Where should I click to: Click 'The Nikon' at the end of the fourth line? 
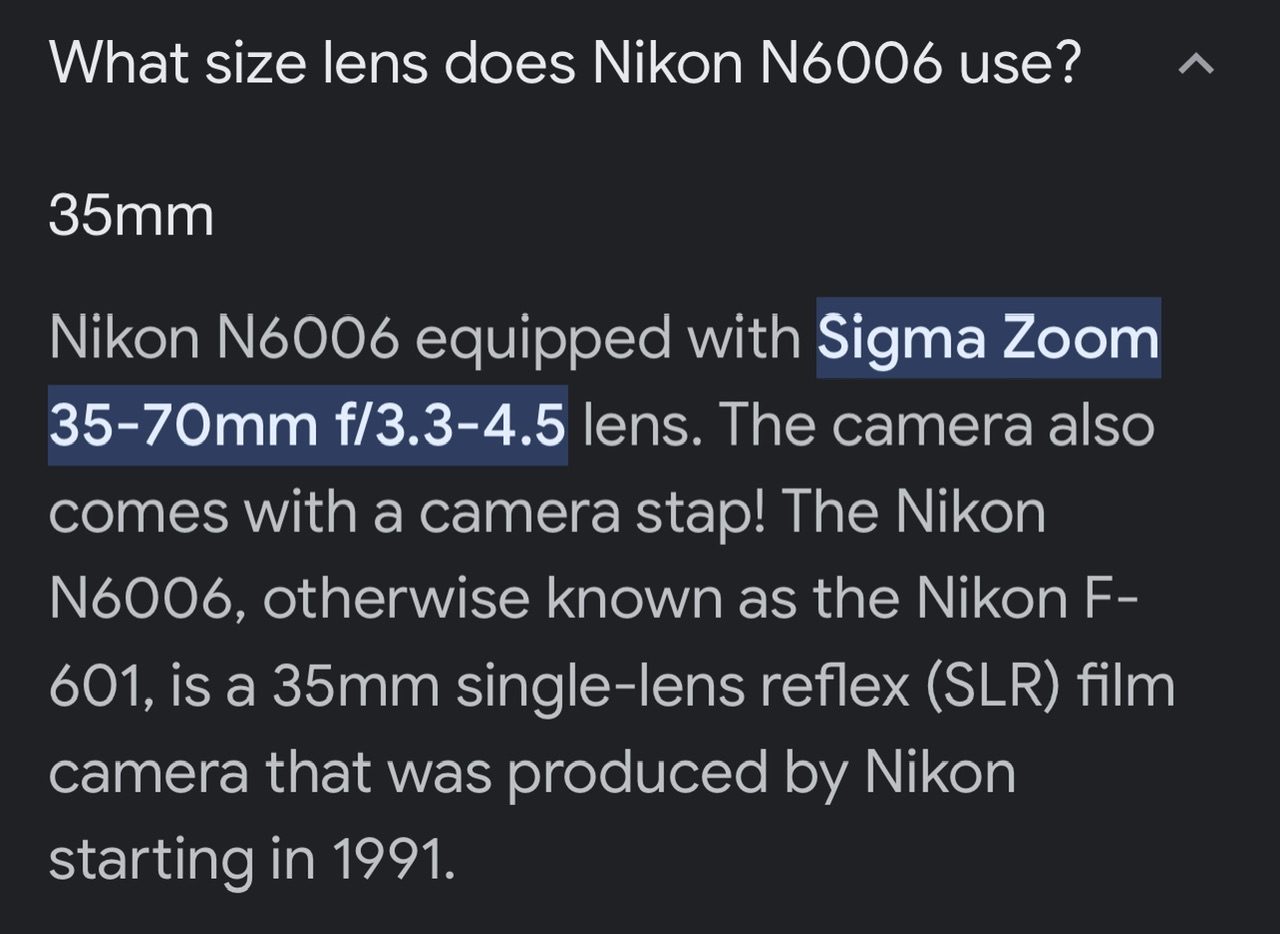[913, 512]
